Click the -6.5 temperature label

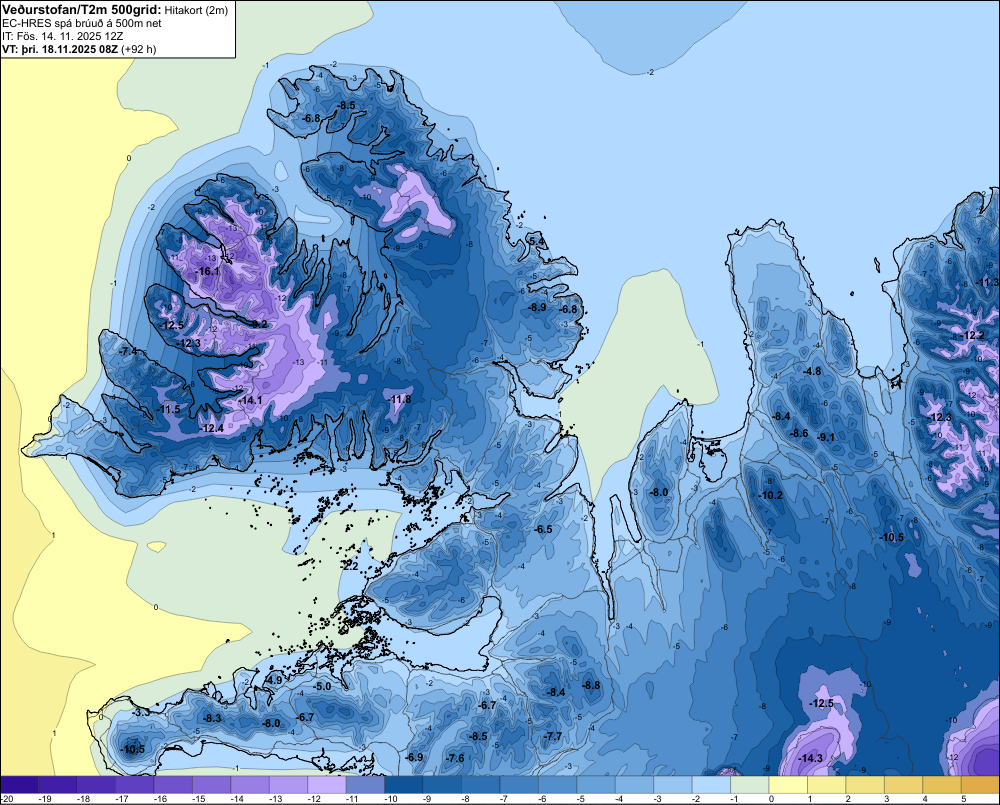pos(543,529)
